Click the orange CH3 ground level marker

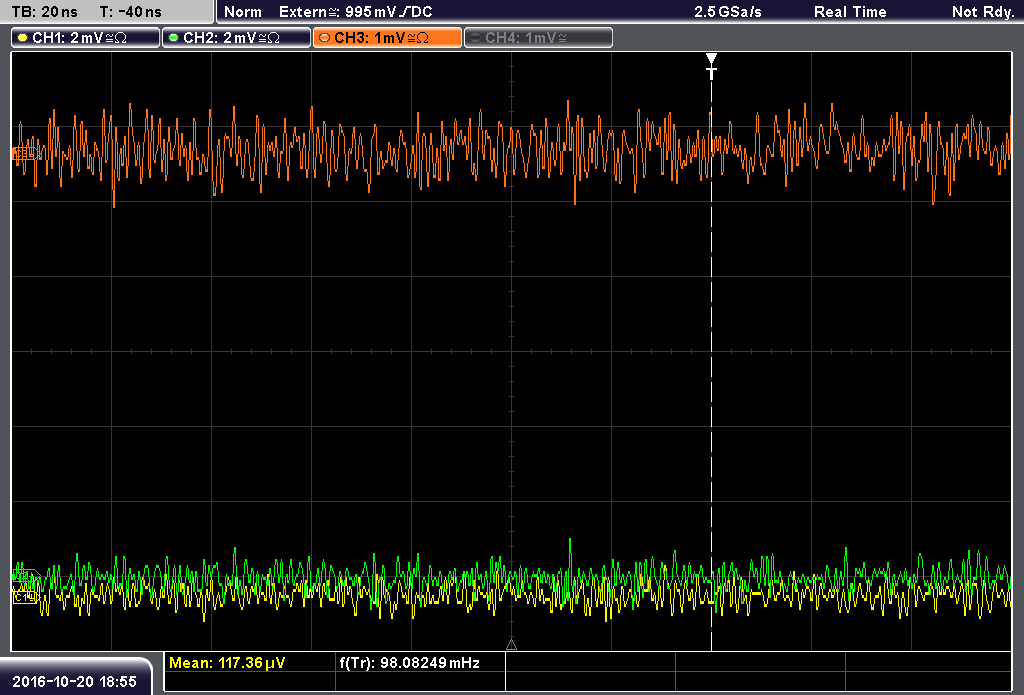coord(26,154)
